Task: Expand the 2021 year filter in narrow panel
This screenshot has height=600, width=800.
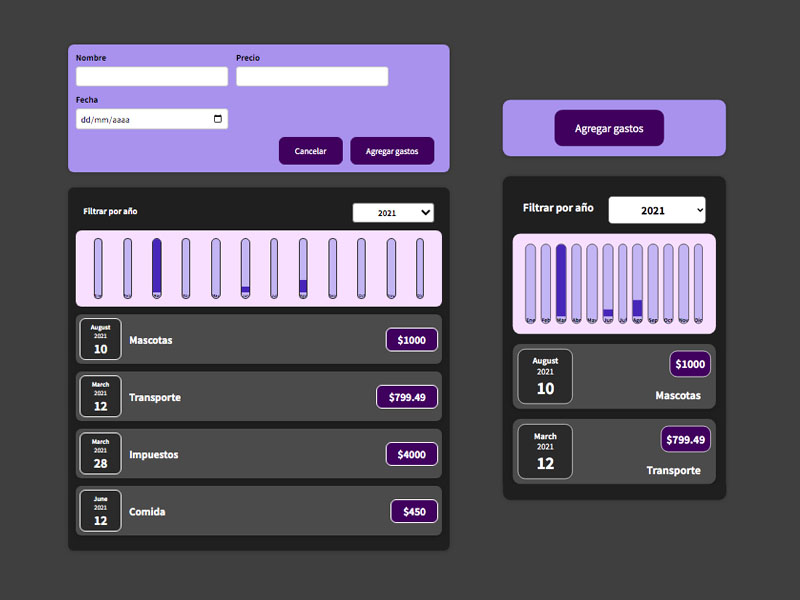Action: tap(657, 210)
